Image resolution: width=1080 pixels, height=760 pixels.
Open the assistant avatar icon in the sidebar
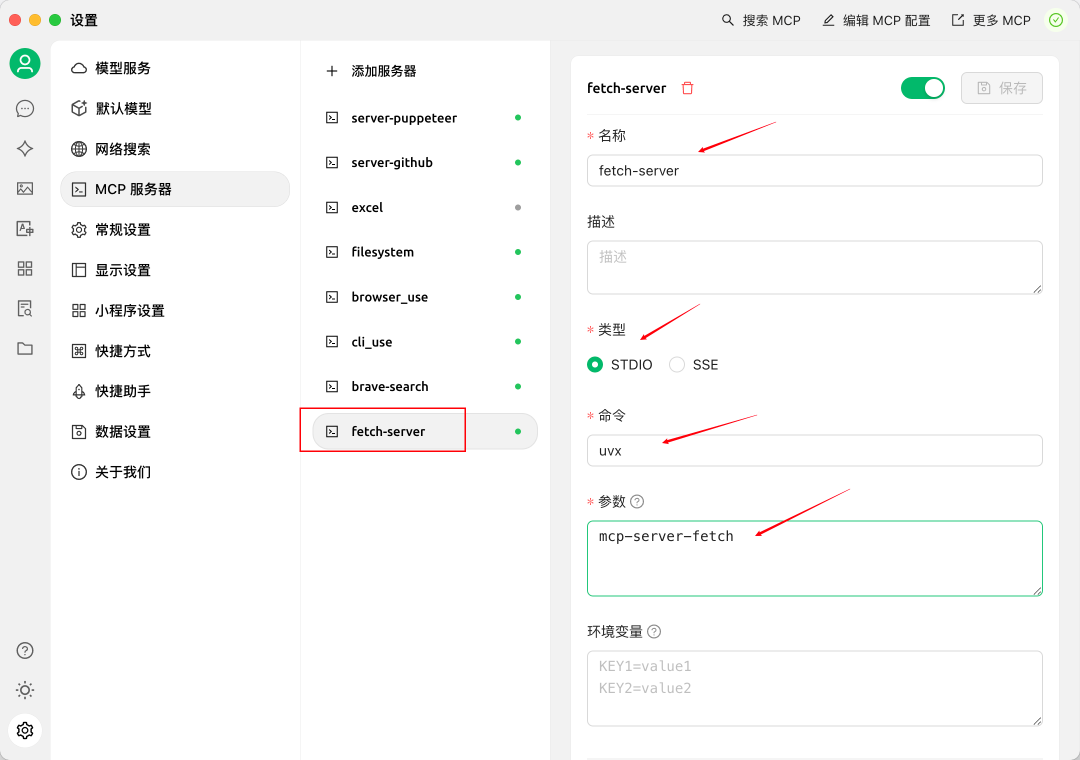pyautogui.click(x=24, y=63)
